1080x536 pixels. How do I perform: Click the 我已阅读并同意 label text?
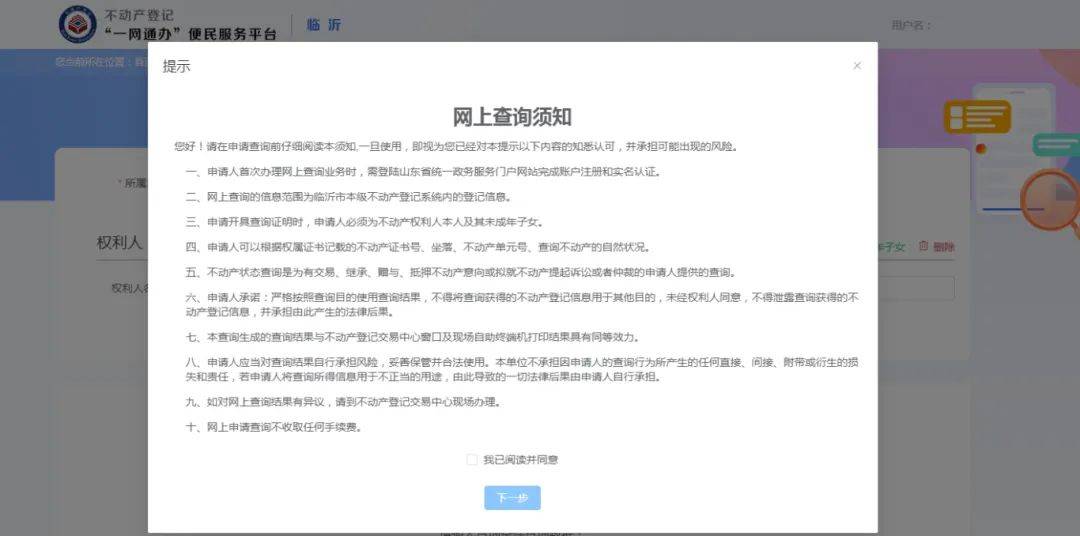tap(521, 460)
